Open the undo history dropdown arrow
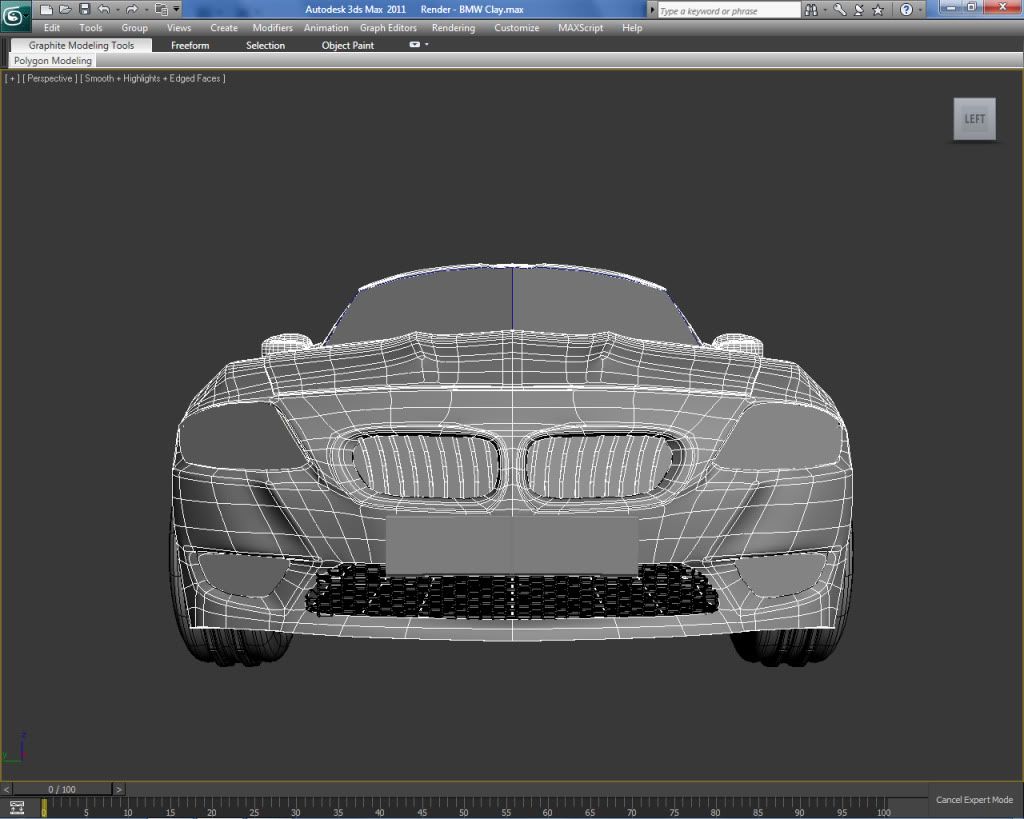1024x819 pixels. 118,10
